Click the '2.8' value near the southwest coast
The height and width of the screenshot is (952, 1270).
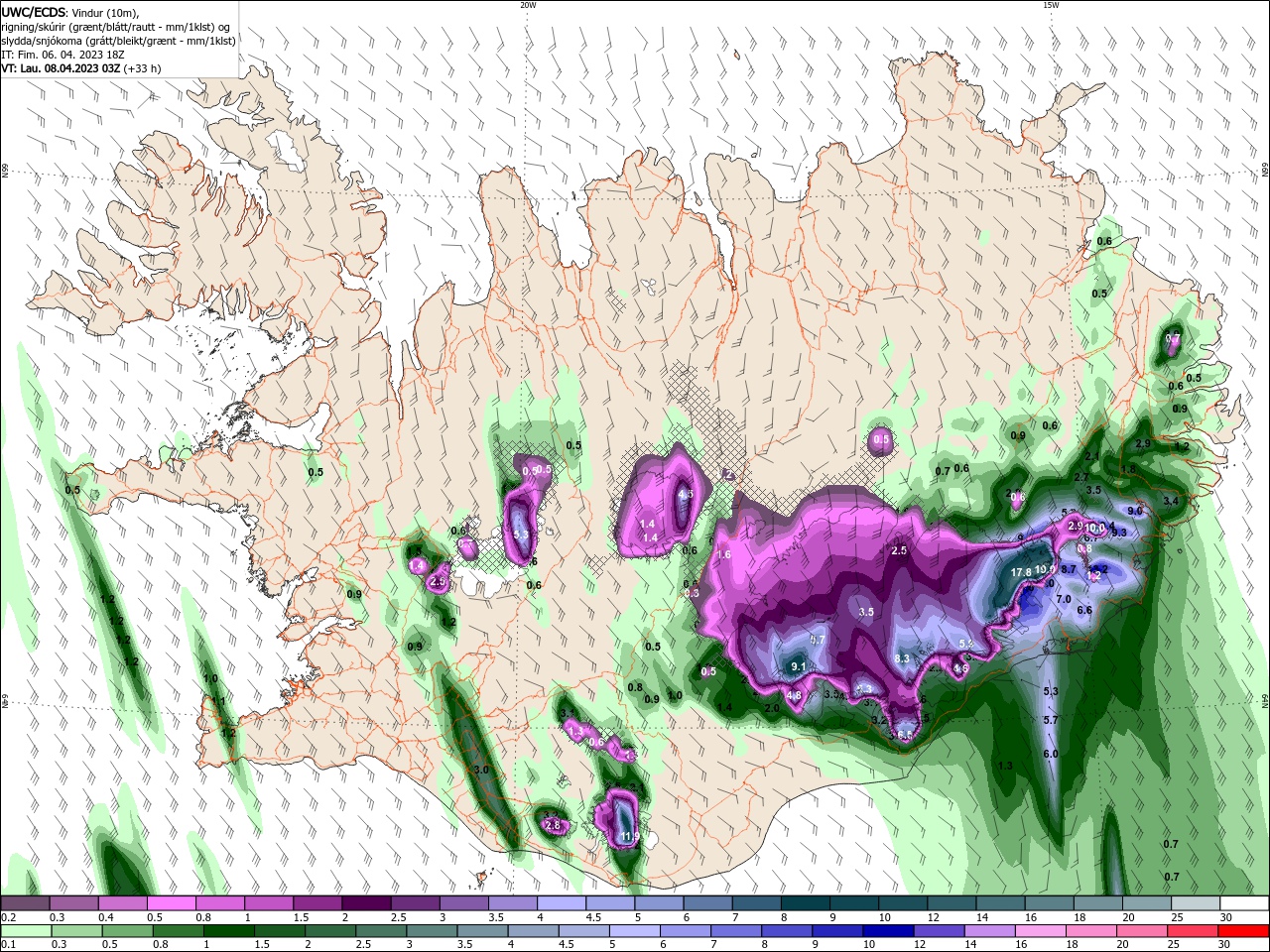tap(553, 825)
